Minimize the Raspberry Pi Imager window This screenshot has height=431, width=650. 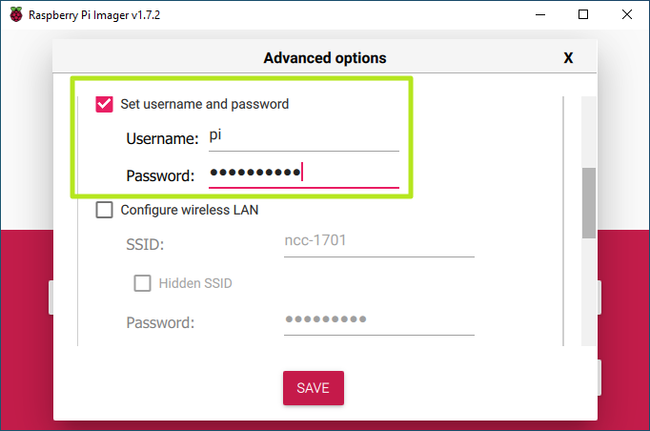click(x=540, y=15)
